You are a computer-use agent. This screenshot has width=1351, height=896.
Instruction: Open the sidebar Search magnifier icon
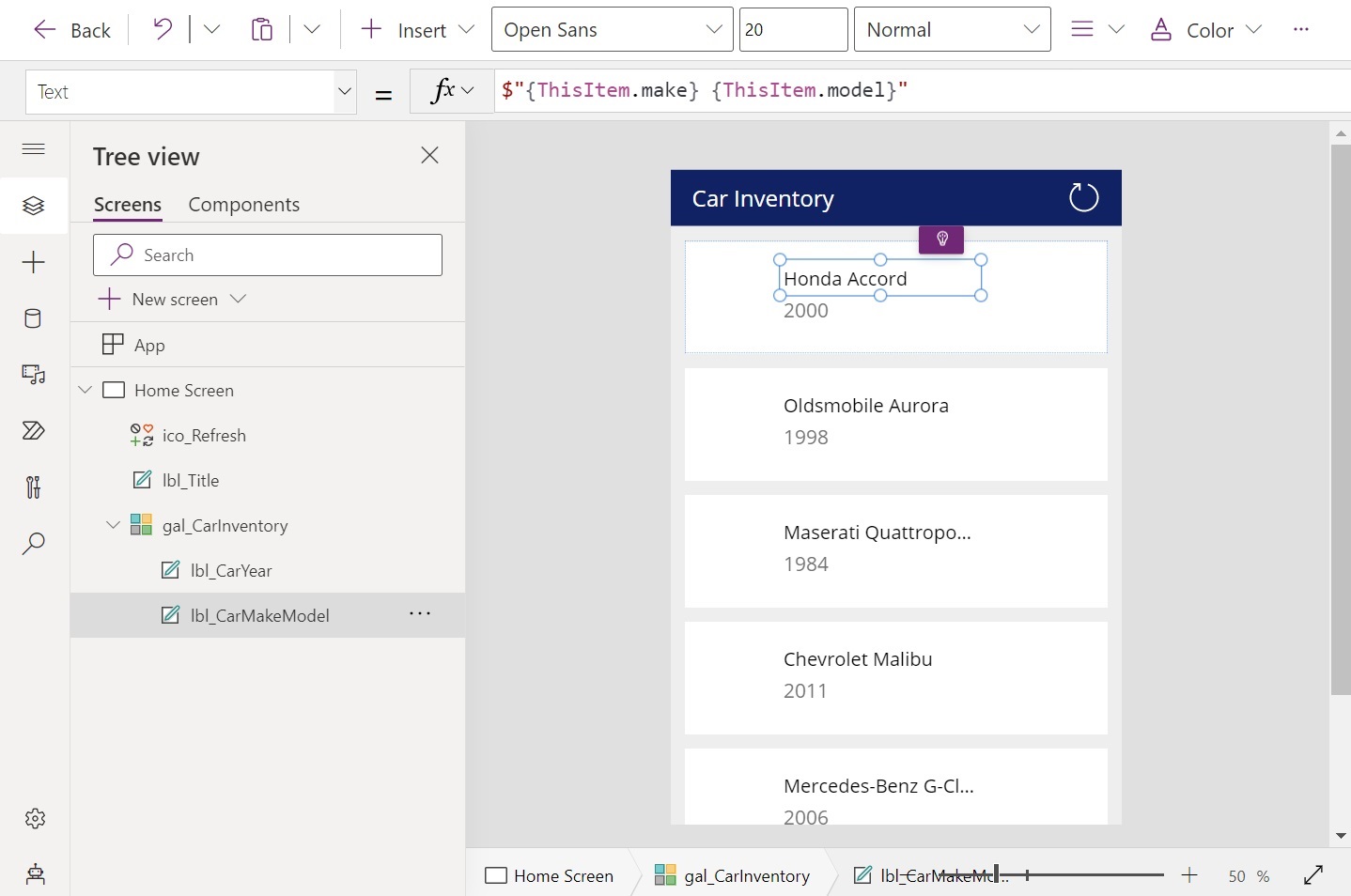[x=33, y=544]
